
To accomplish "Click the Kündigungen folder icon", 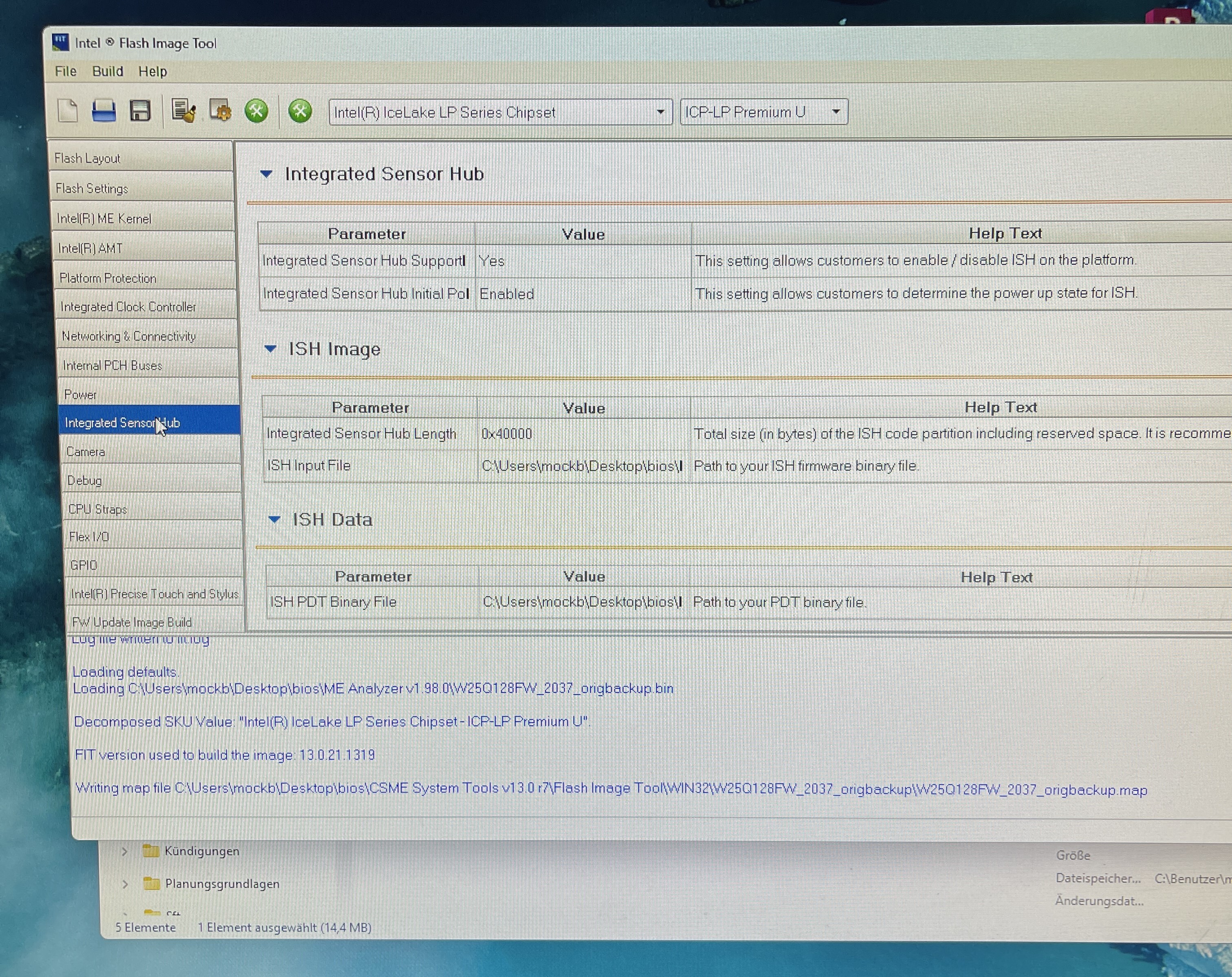I will [151, 851].
